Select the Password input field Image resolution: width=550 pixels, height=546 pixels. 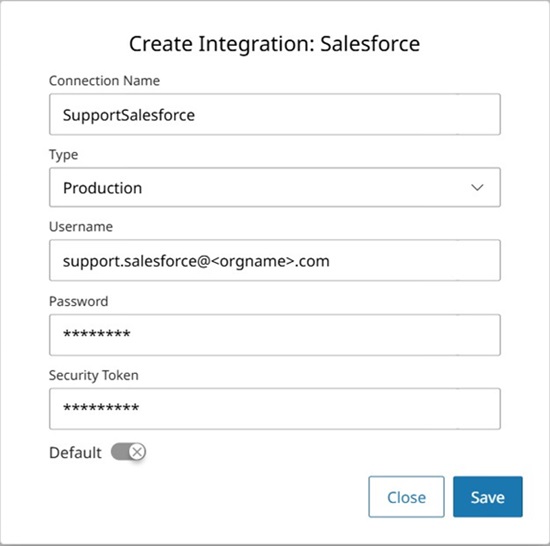pos(275,335)
